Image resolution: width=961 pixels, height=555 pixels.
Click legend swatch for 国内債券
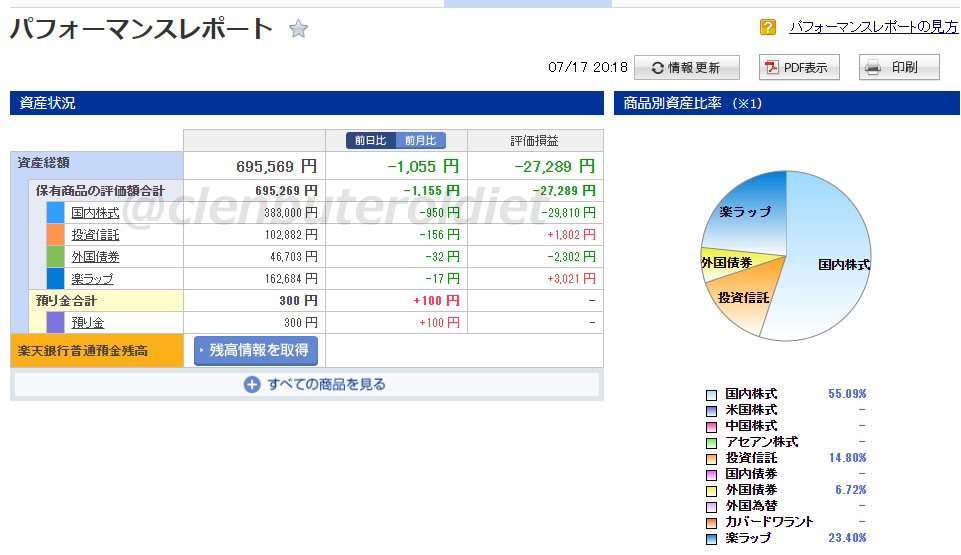coord(712,475)
